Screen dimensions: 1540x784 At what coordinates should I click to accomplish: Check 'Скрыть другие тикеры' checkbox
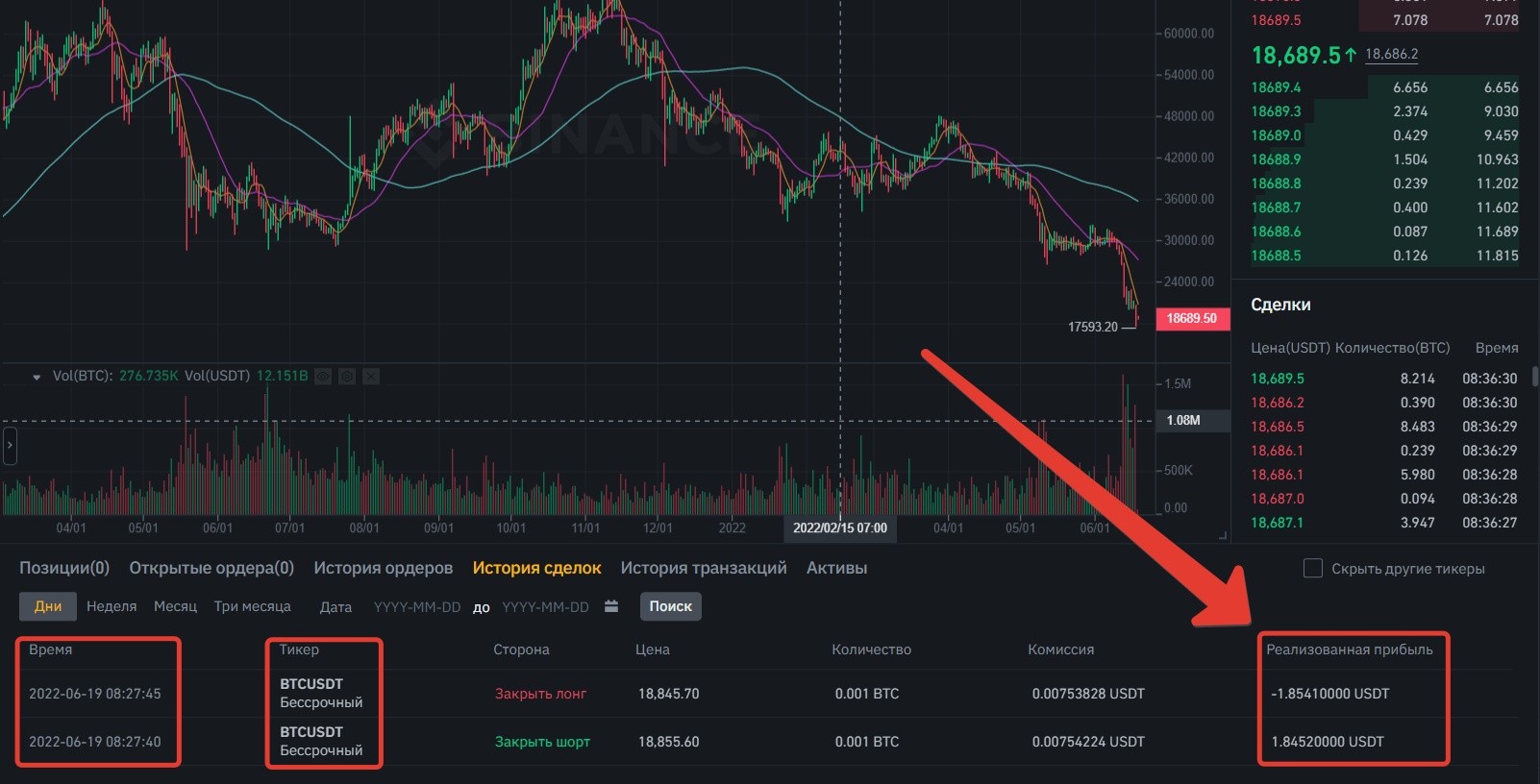coord(1312,569)
